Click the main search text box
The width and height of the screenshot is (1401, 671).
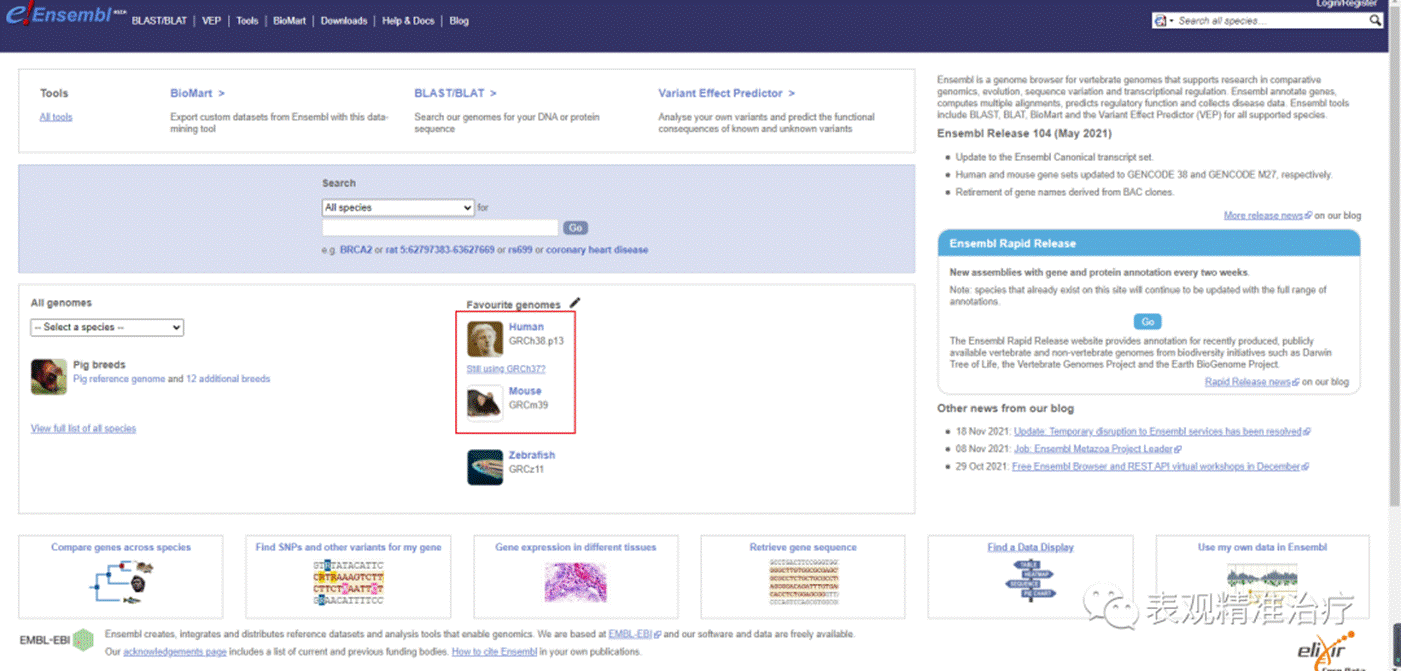click(440, 228)
